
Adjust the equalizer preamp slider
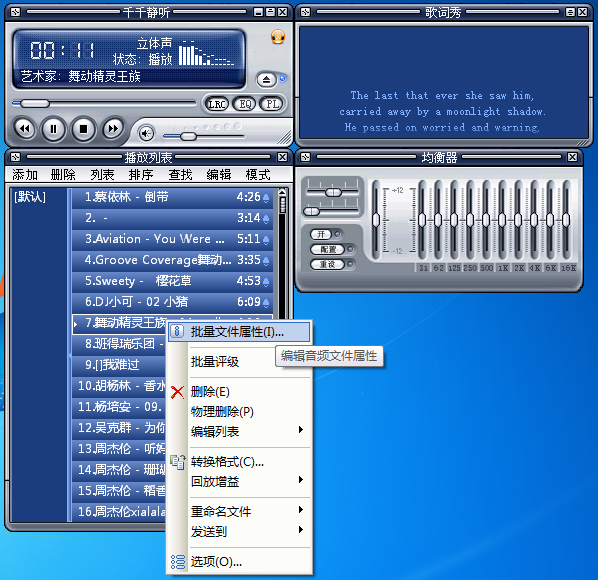pyautogui.click(x=376, y=220)
